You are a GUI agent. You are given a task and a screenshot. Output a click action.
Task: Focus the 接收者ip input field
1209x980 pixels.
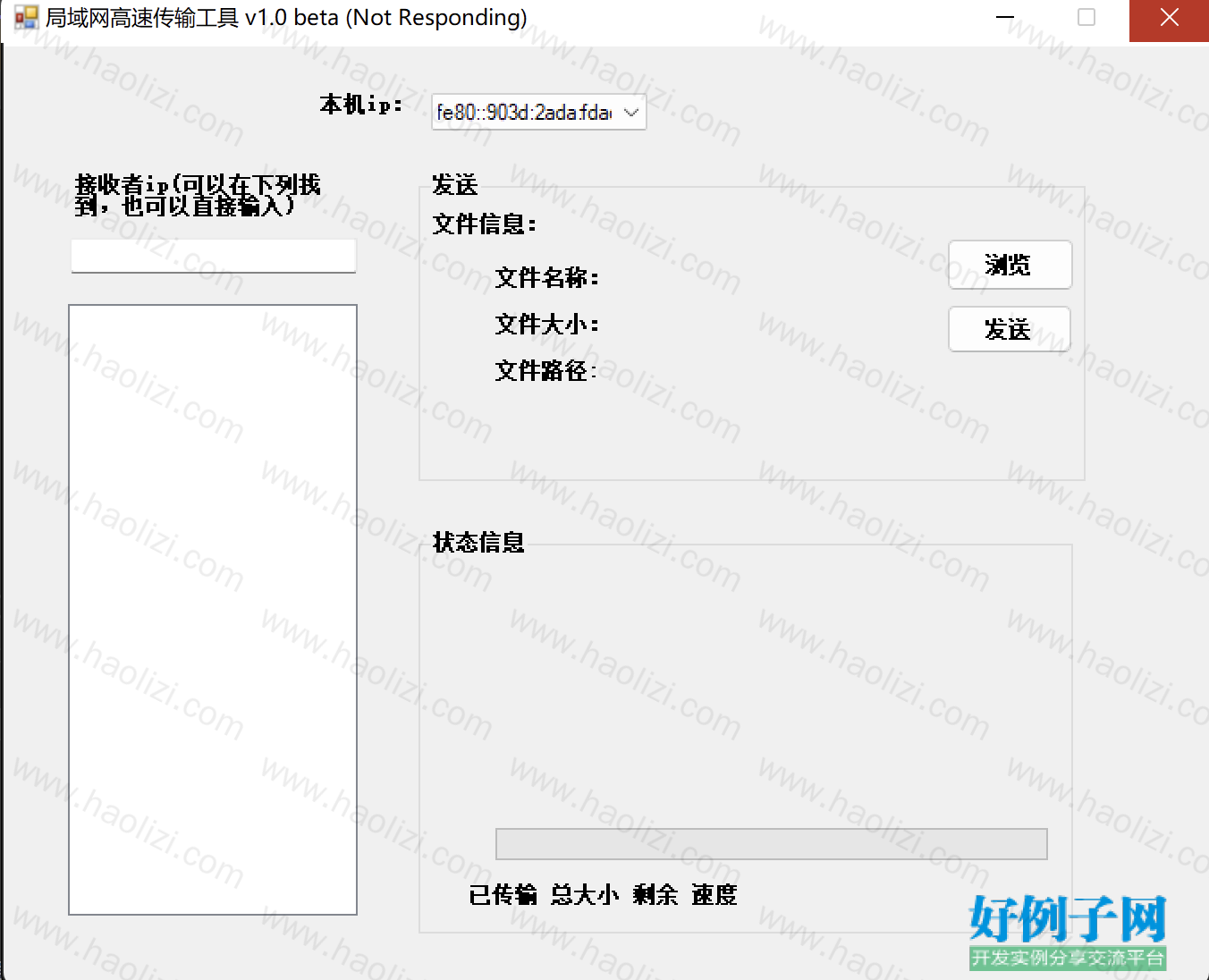coord(214,256)
